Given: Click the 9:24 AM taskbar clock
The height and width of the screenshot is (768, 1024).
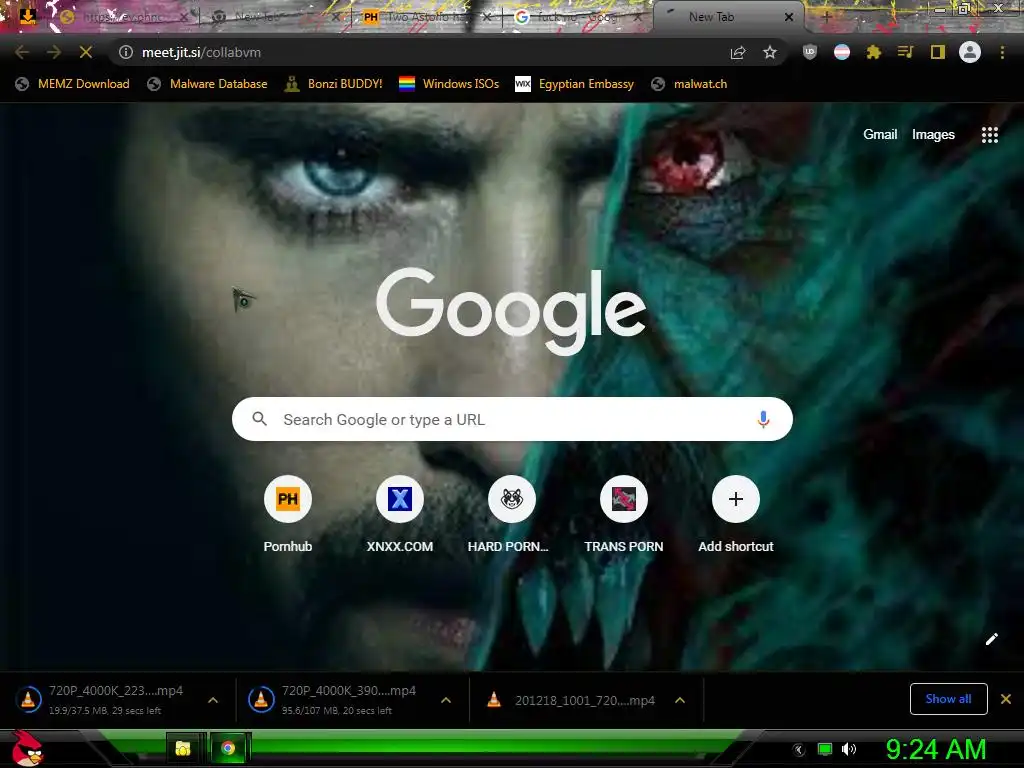Looking at the screenshot, I should point(936,750).
